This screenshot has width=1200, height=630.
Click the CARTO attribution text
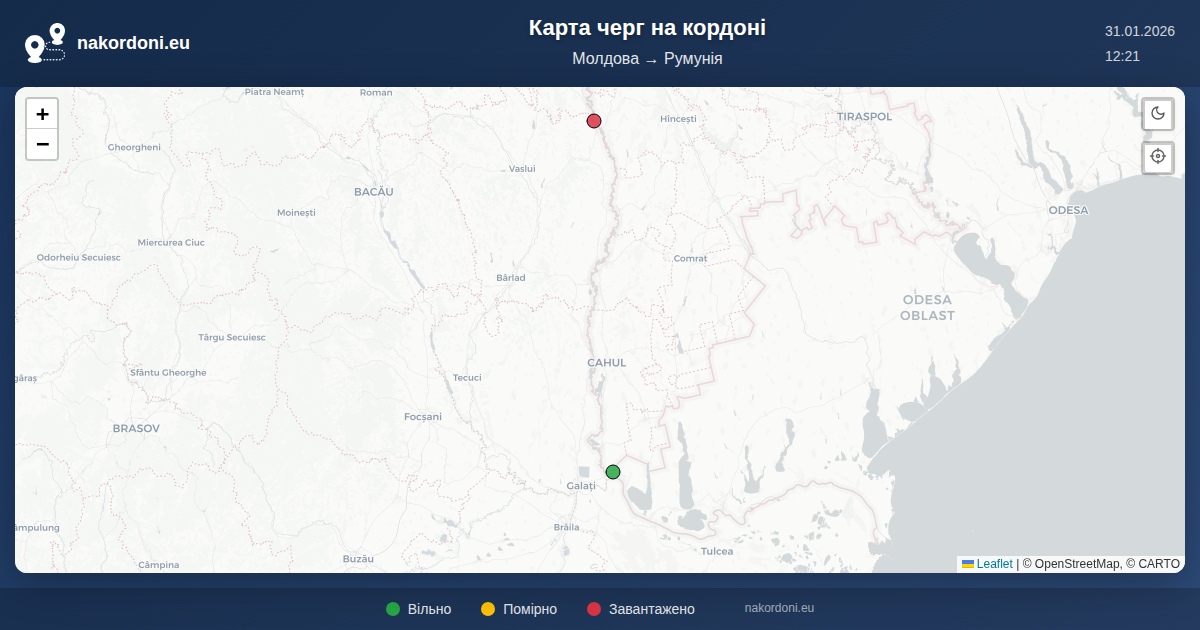1159,564
